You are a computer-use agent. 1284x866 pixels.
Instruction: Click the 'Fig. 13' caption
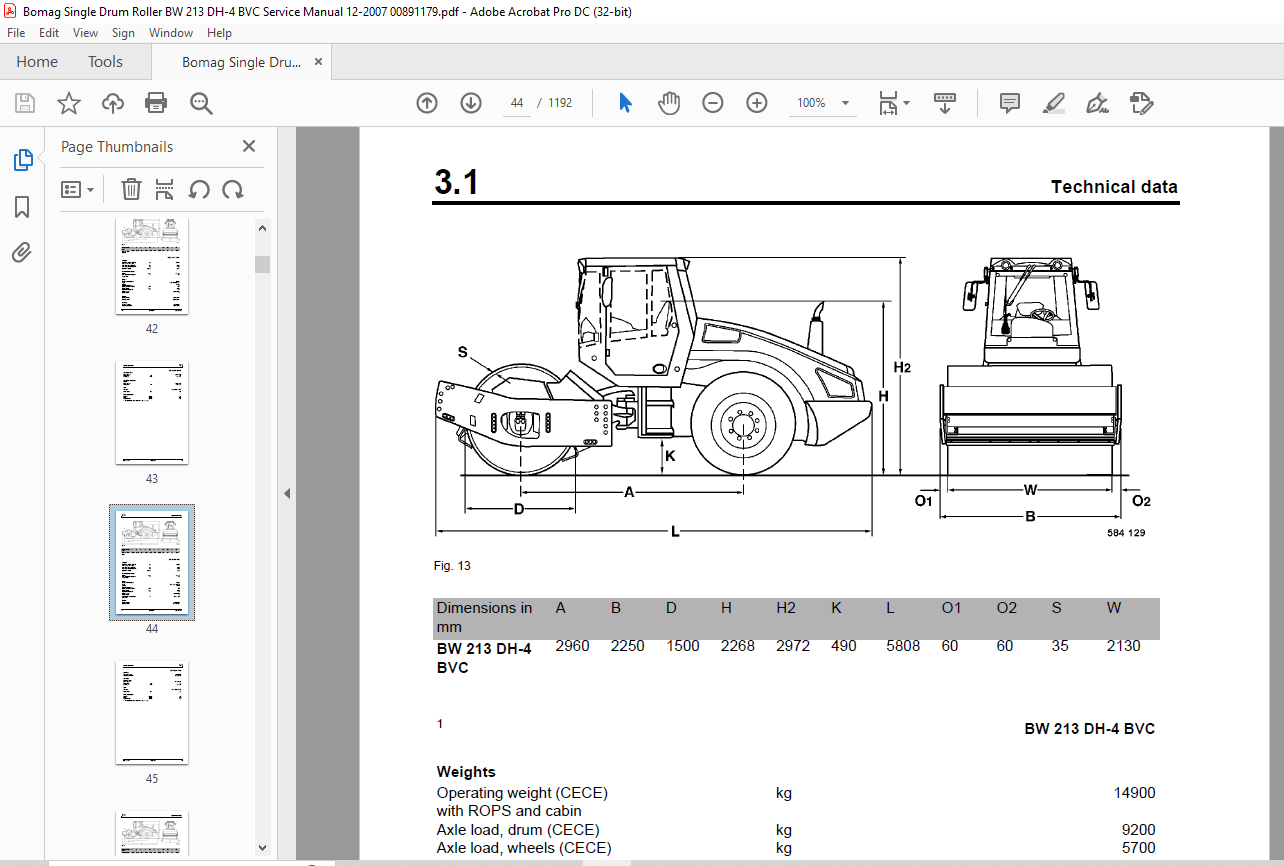(452, 566)
